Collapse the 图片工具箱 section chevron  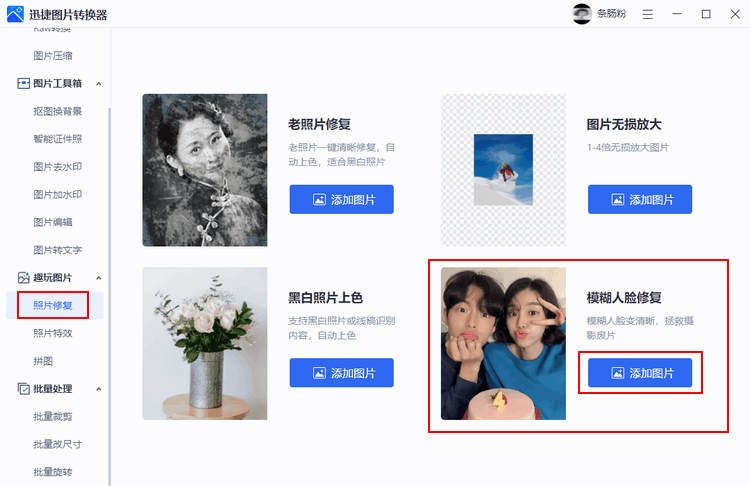[99, 84]
